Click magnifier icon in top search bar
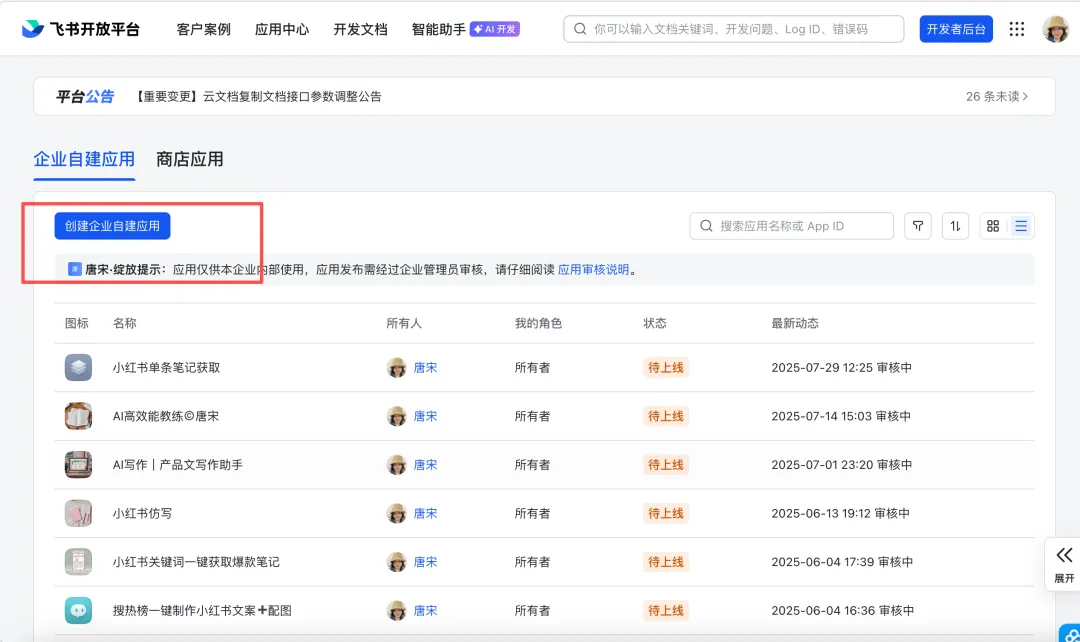Screen dimensions: 1080x642 click(x=580, y=29)
